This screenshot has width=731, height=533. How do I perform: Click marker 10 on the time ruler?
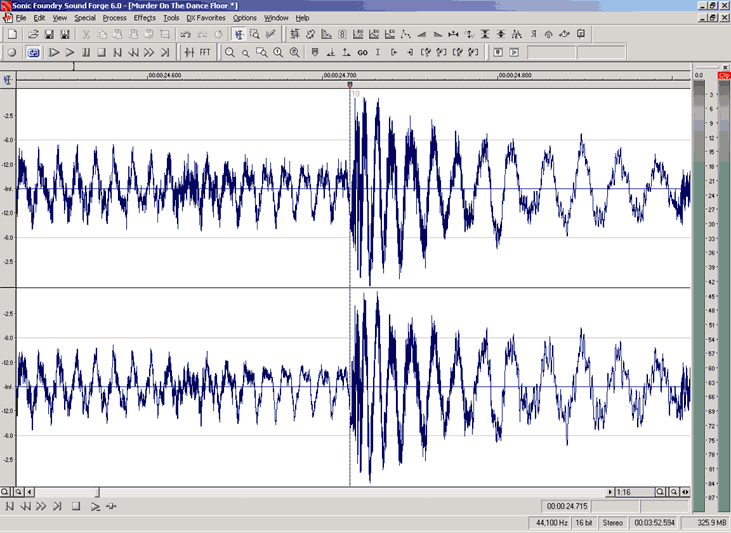350,84
